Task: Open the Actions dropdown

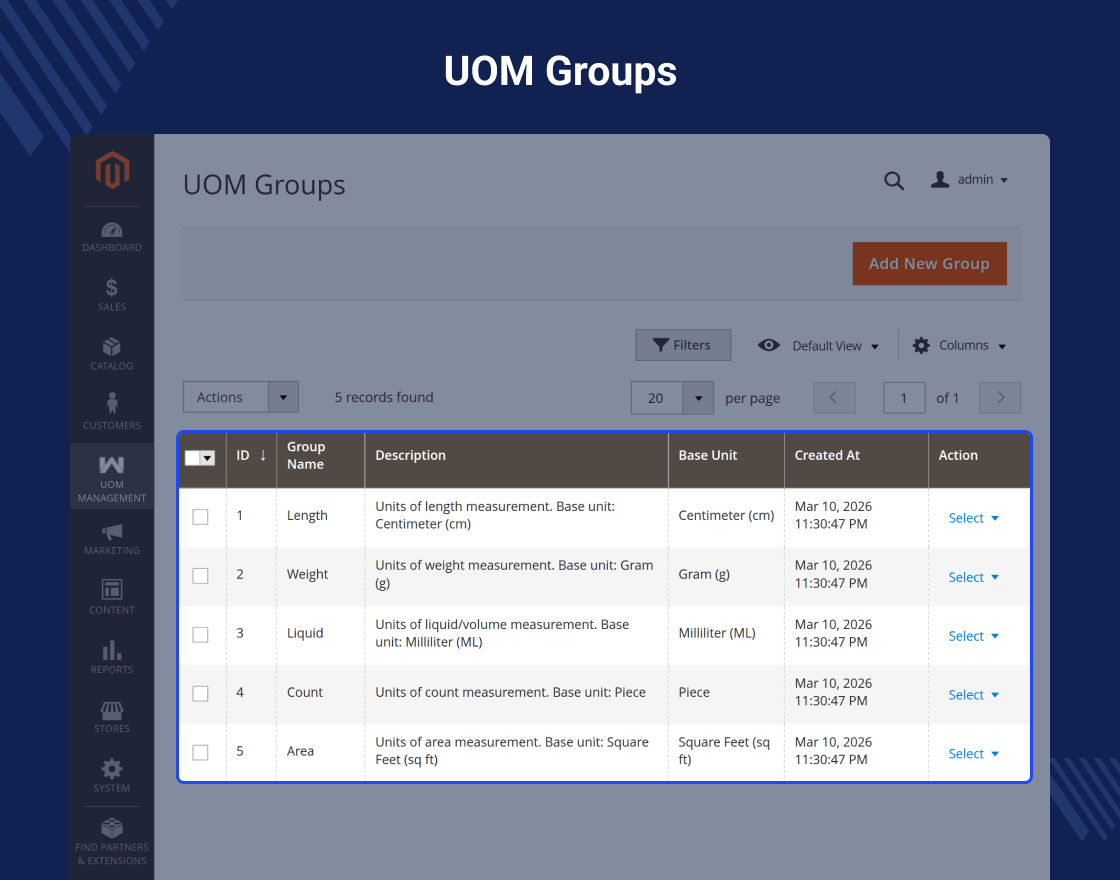Action: click(x=241, y=397)
